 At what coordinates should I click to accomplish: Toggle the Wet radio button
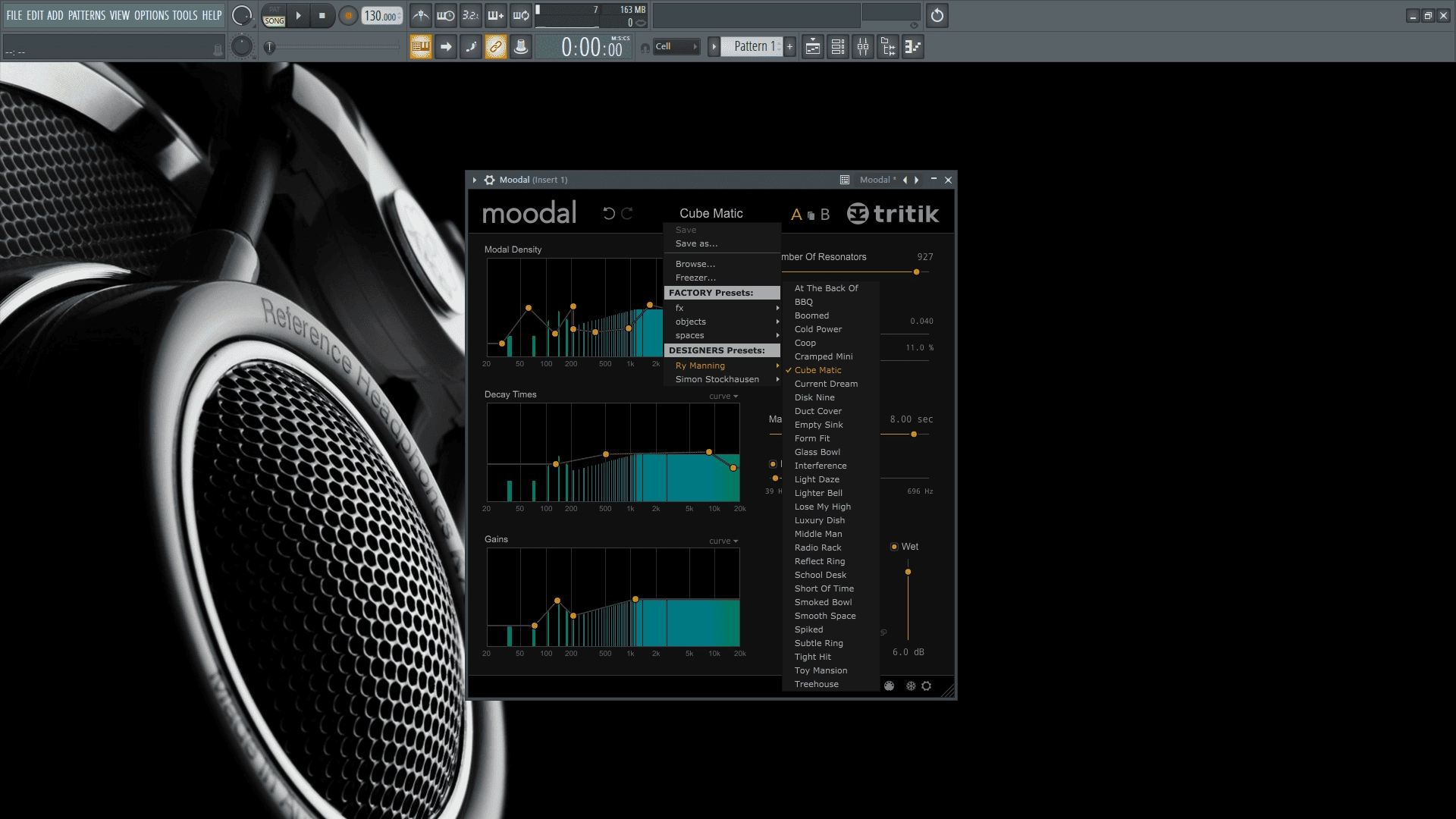894,547
